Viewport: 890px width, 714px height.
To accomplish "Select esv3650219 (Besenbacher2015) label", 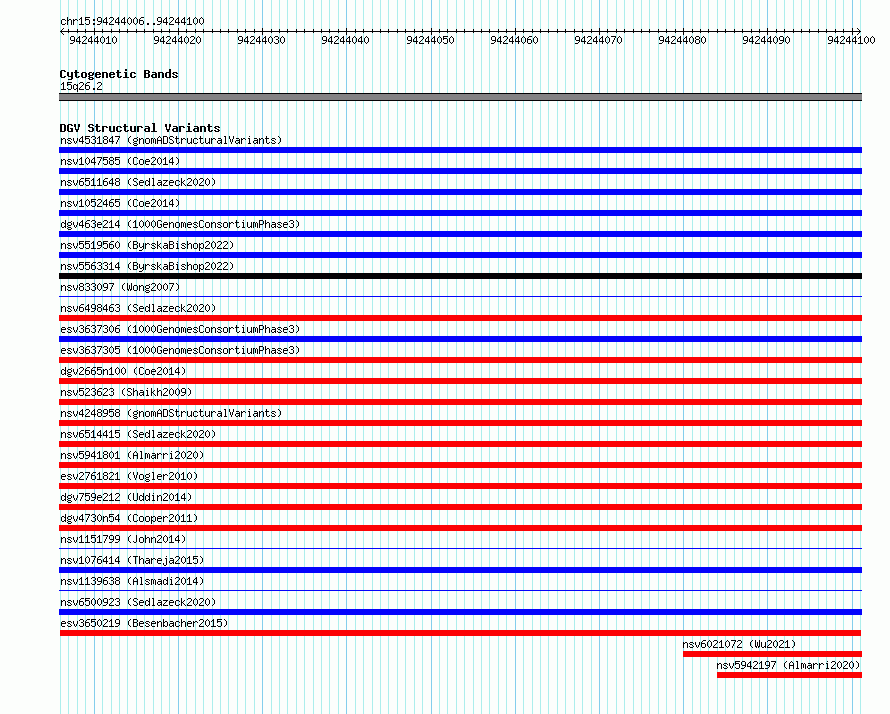I will point(144,623).
